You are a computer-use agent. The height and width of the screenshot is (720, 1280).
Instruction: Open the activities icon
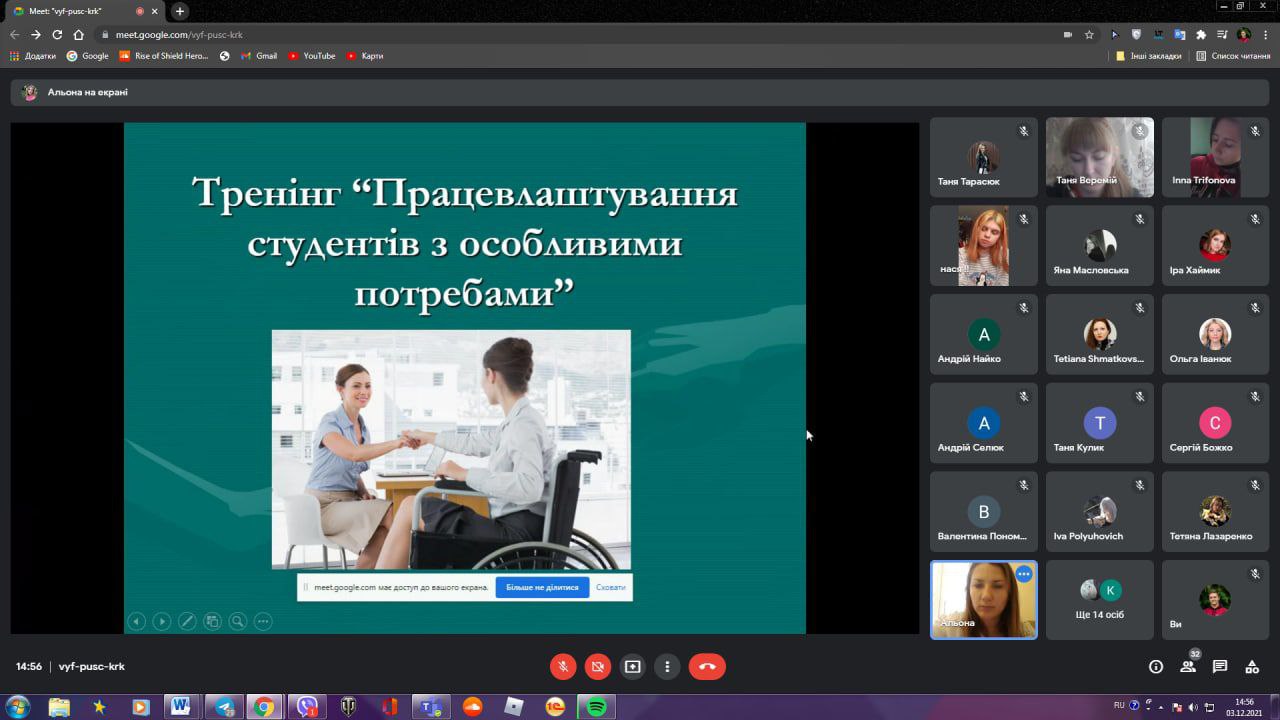(x=1252, y=667)
